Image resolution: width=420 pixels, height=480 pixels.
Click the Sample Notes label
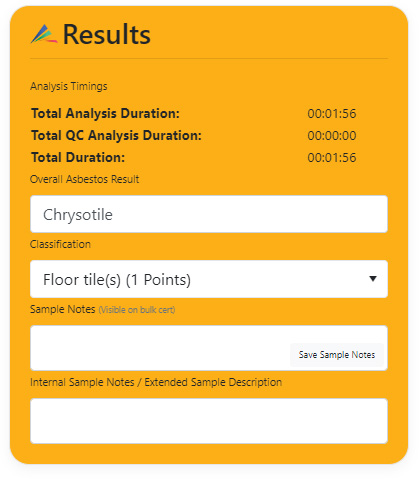[x=63, y=309]
